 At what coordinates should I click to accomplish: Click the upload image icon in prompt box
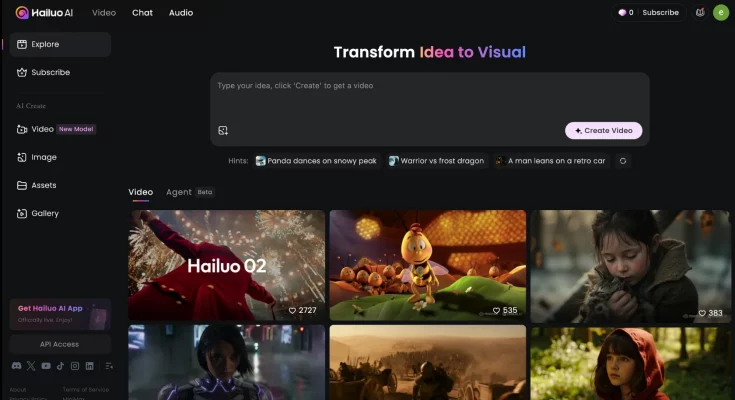223,130
